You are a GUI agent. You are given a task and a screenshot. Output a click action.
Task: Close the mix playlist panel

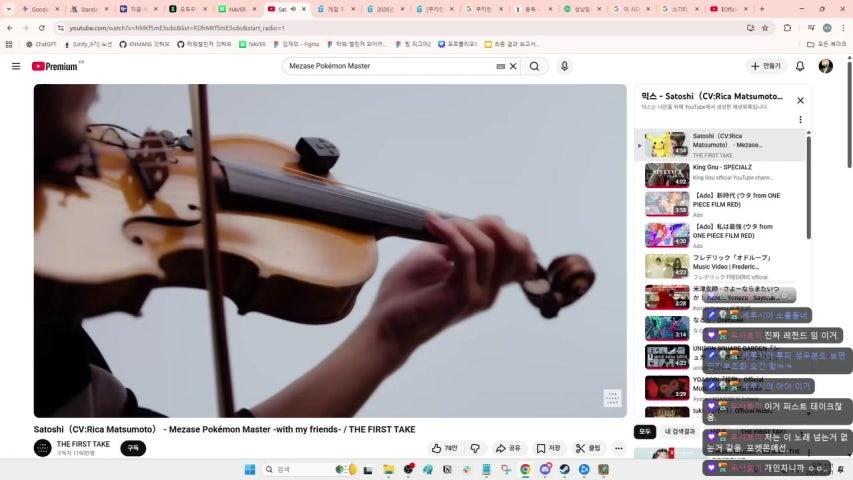[800, 100]
